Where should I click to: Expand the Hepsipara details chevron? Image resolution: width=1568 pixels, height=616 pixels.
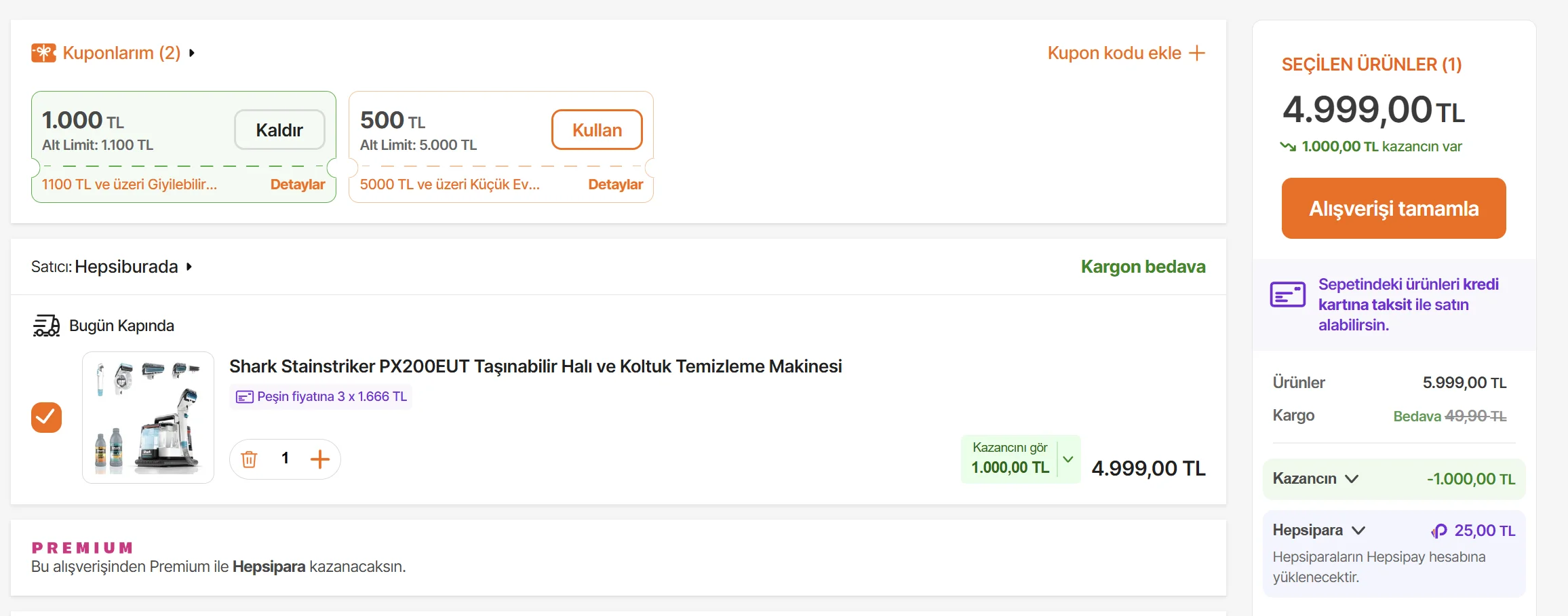tap(1358, 531)
